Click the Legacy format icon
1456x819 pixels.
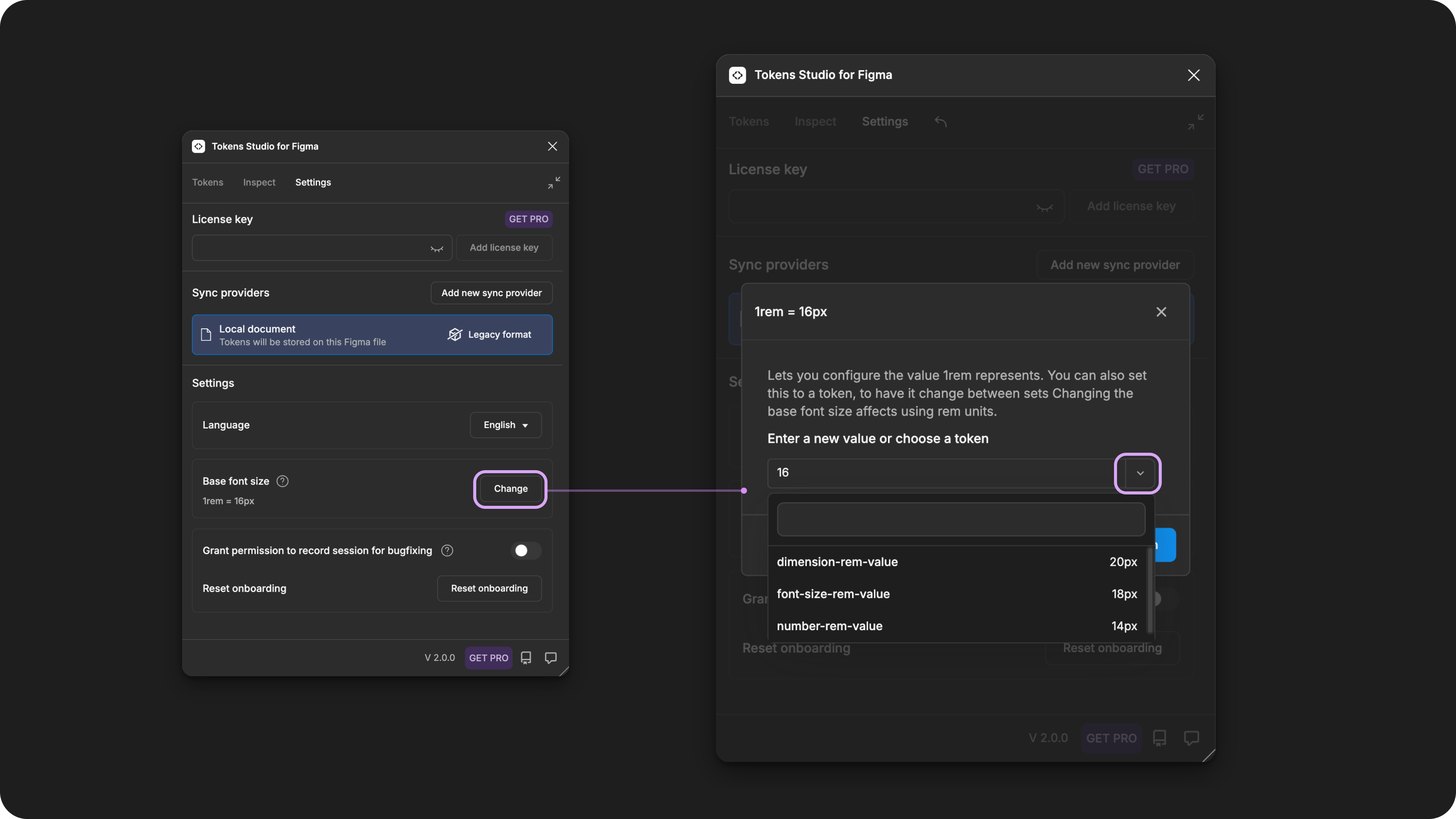click(455, 334)
